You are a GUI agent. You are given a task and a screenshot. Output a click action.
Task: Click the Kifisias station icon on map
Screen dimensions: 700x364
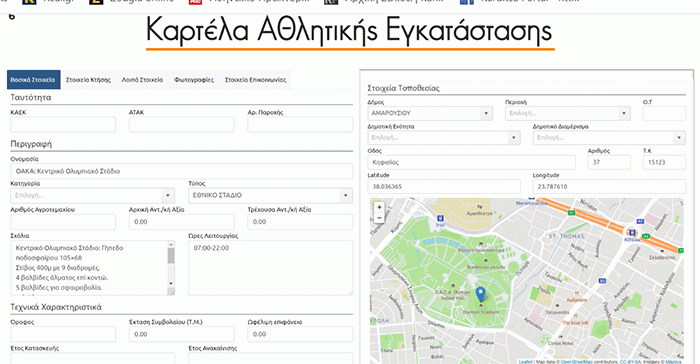(632, 232)
